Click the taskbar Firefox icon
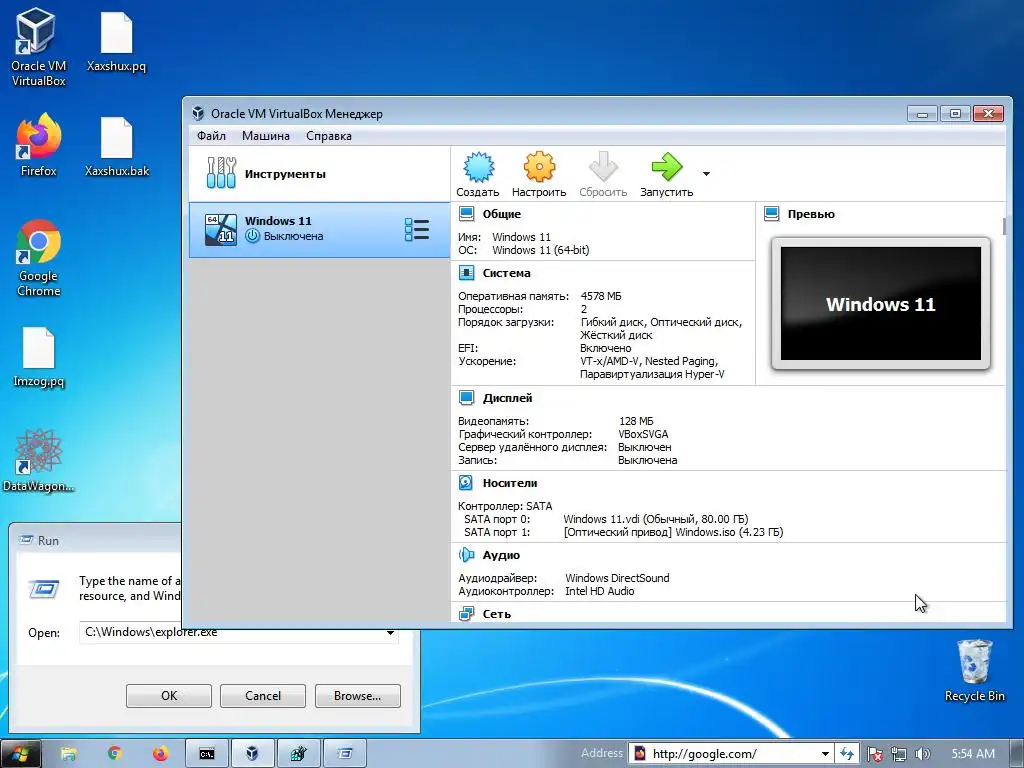This screenshot has width=1024, height=768. point(160,754)
